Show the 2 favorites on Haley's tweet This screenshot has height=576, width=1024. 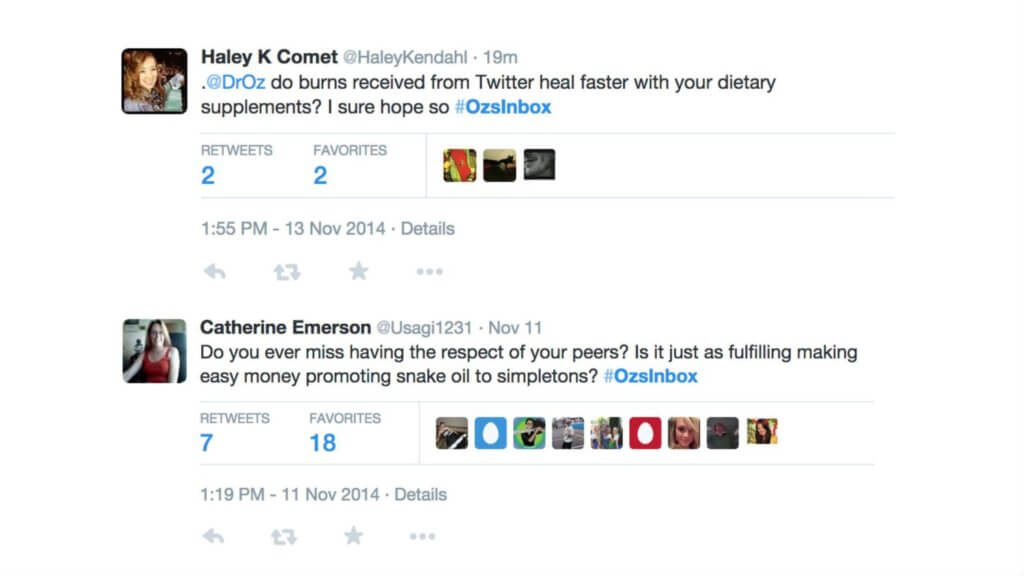click(320, 176)
